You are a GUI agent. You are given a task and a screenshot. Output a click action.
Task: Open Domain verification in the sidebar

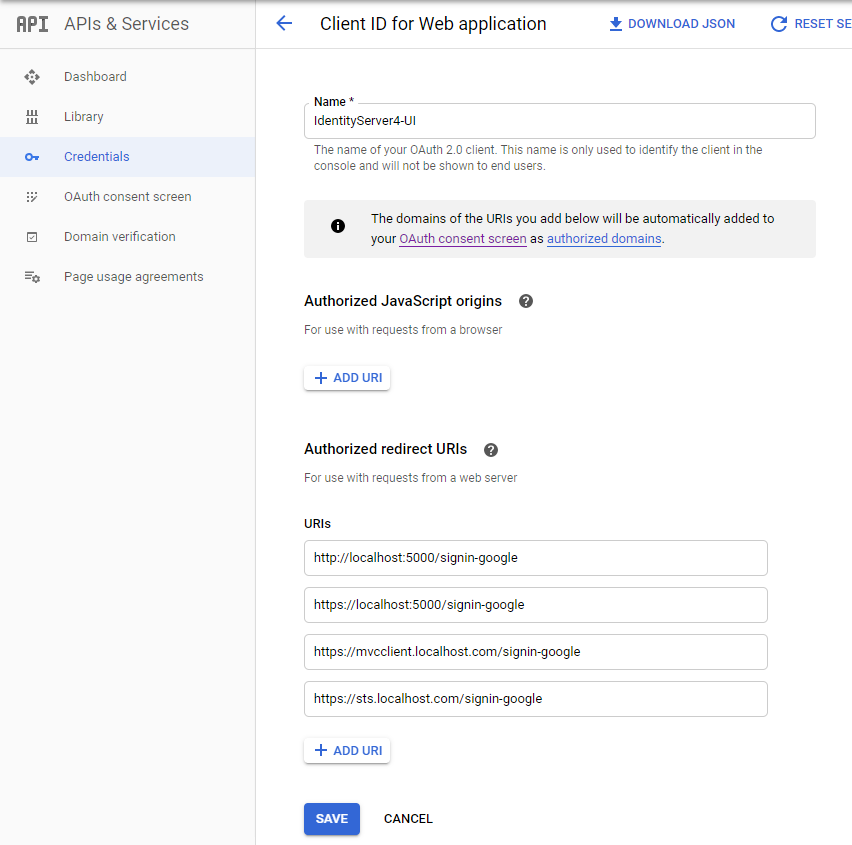[x=128, y=237]
